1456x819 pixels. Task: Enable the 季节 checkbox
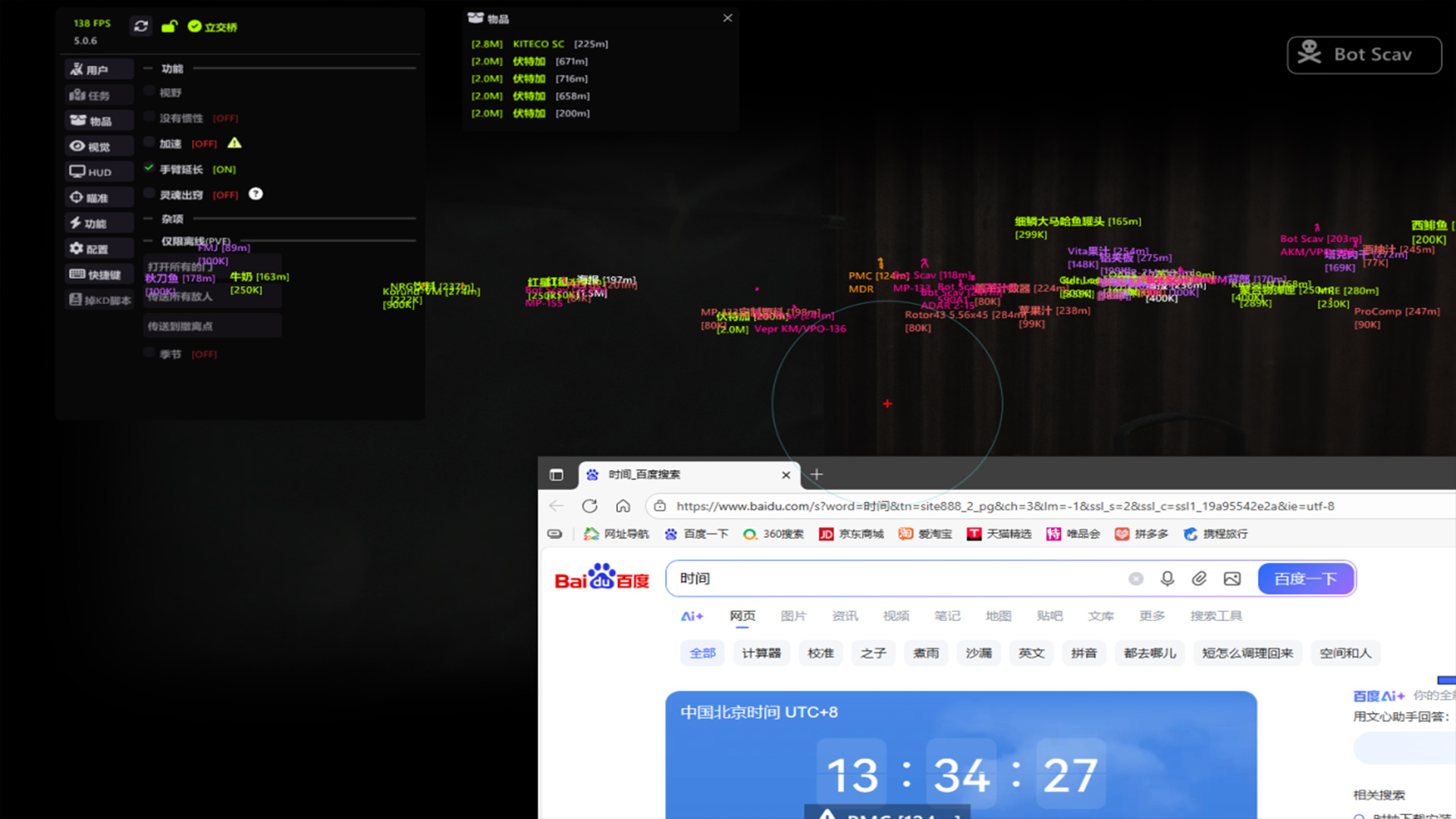[x=149, y=353]
